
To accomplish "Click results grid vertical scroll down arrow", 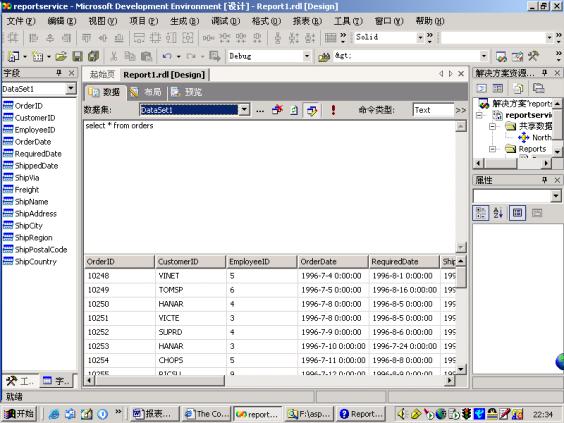I will tap(461, 369).
